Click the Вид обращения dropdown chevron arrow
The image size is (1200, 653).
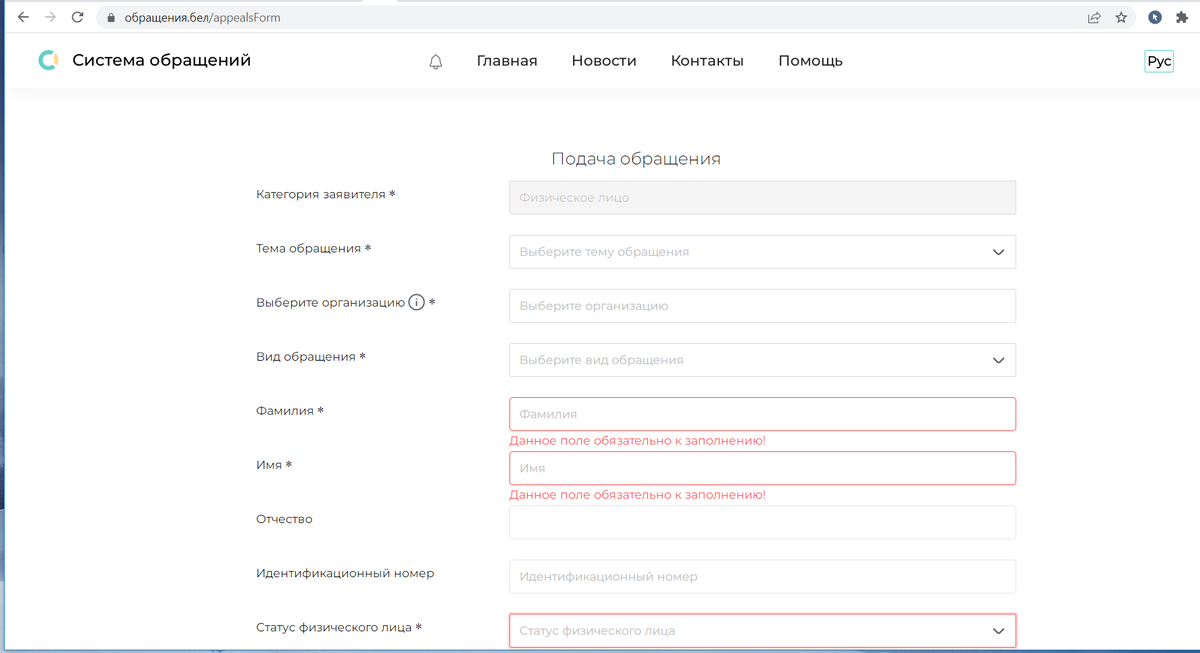click(998, 360)
